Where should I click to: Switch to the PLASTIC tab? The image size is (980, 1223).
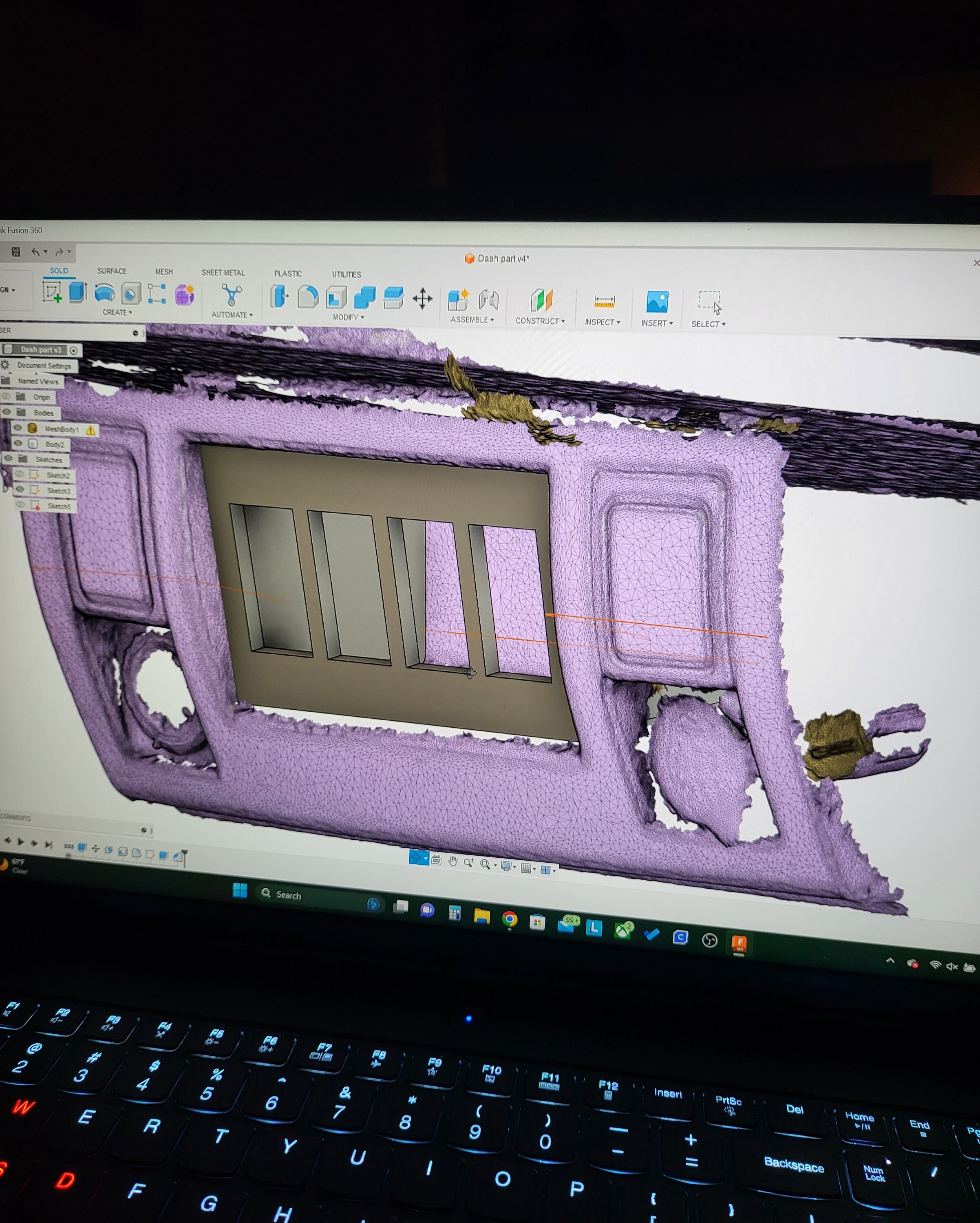click(287, 274)
